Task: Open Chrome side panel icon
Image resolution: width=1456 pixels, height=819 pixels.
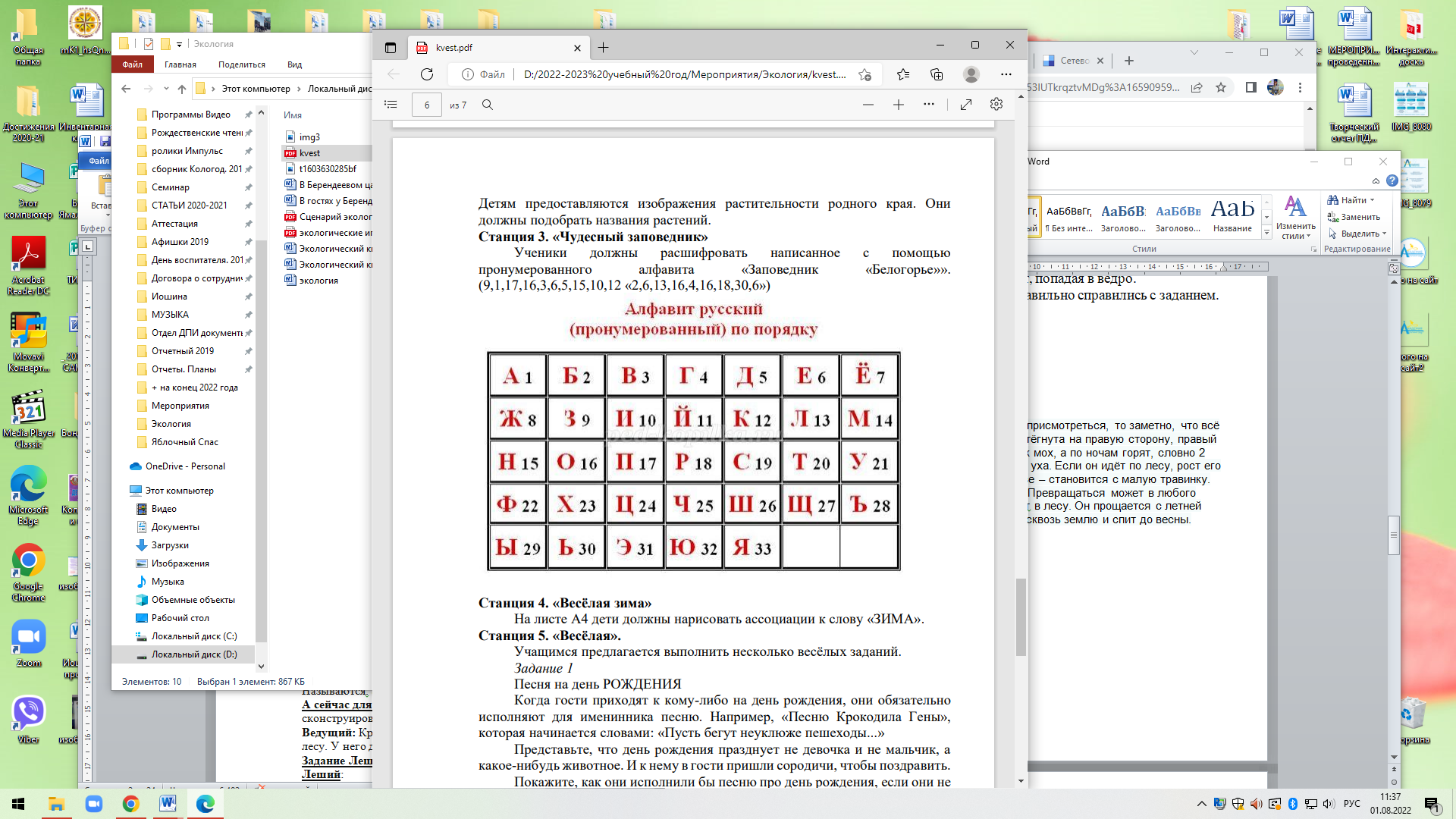Action: tap(1251, 87)
